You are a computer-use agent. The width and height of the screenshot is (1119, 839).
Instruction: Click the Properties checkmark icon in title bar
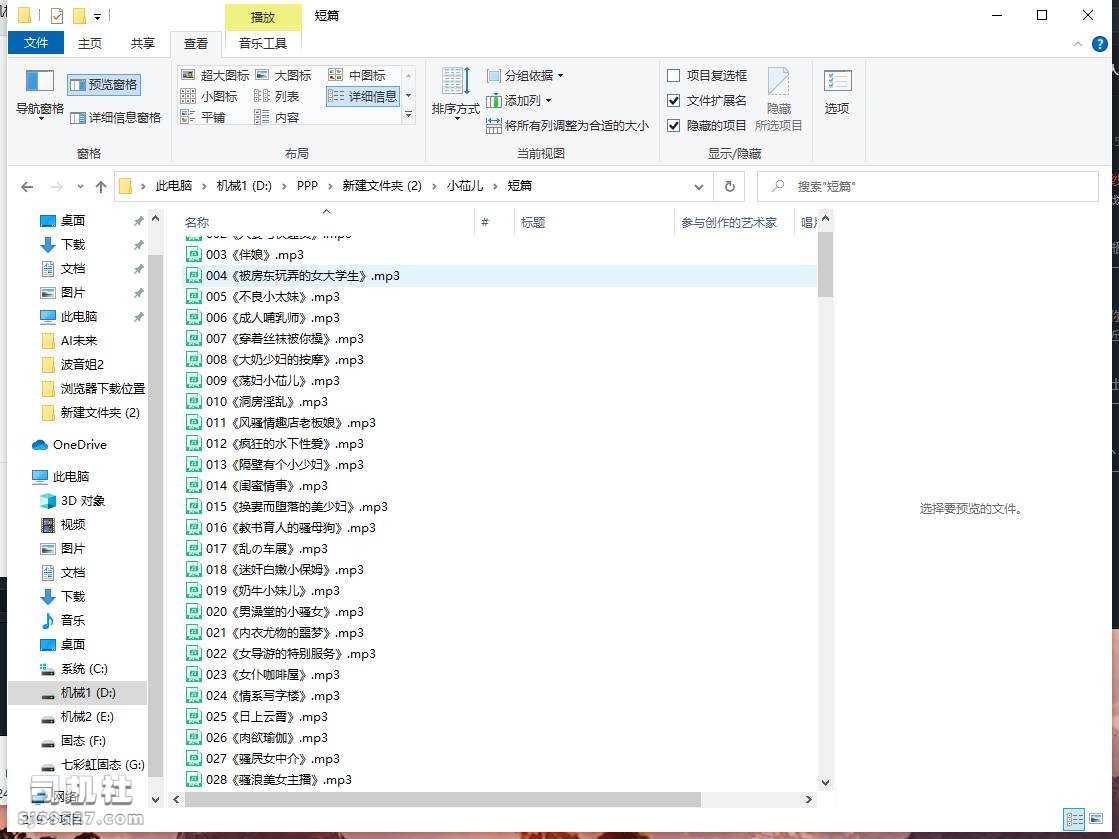[x=56, y=16]
